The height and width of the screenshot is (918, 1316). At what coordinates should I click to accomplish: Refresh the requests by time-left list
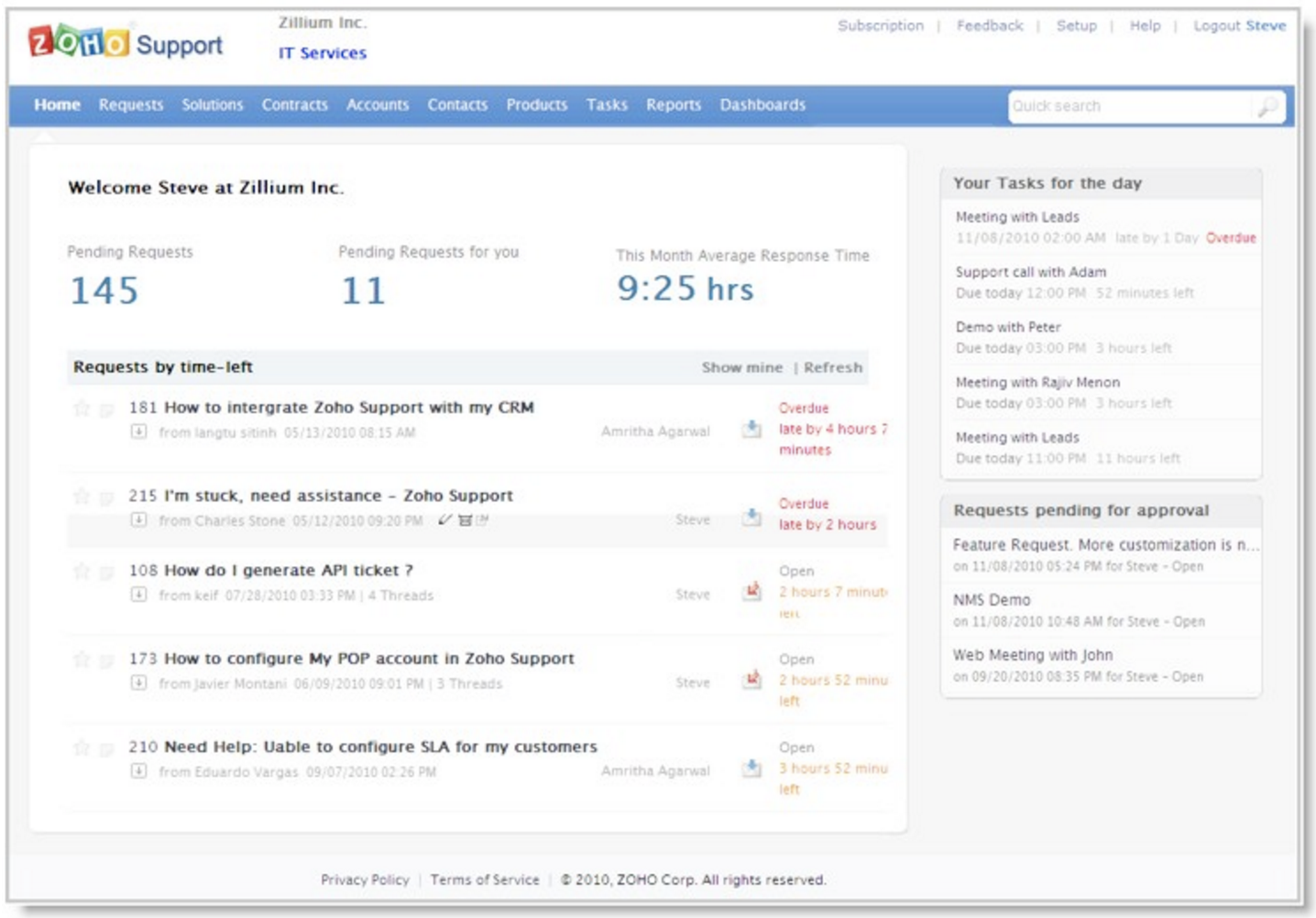point(833,367)
